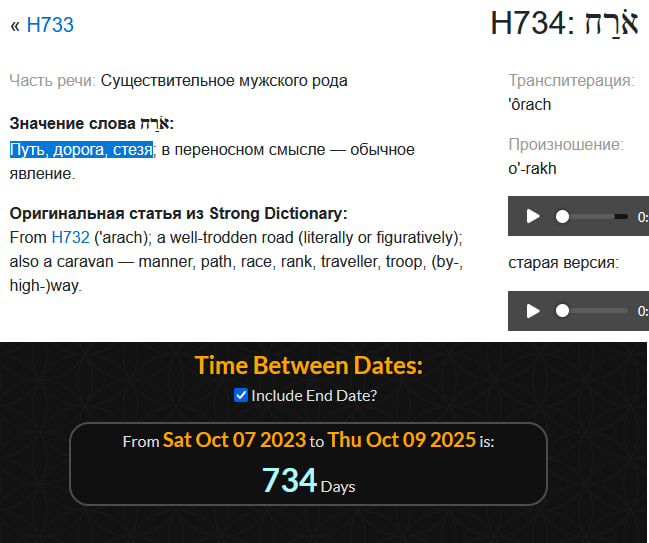The height and width of the screenshot is (543, 649).
Task: Click the pronunciation text o'-rakh
Action: (532, 168)
